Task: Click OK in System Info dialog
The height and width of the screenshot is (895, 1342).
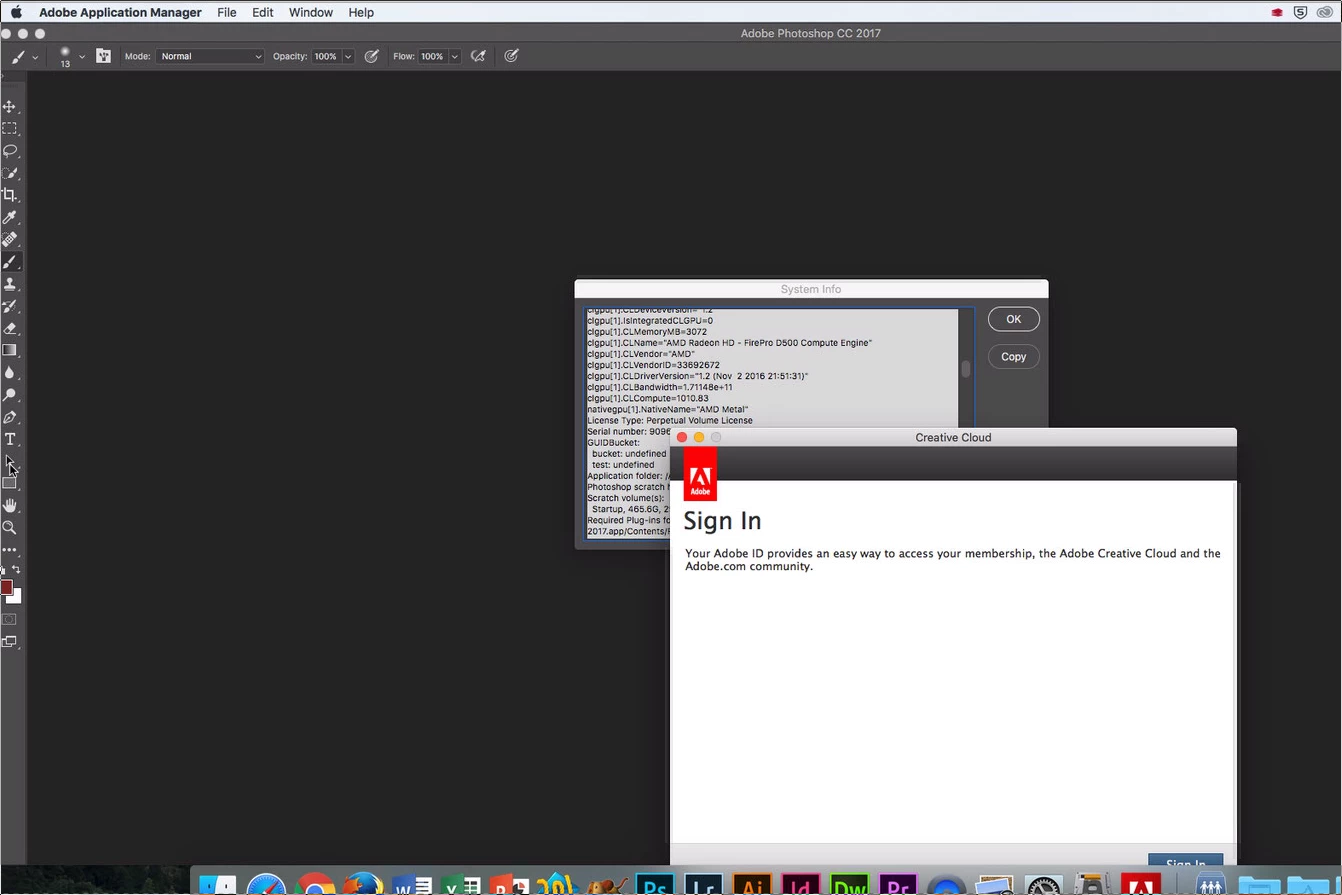Action: tap(1014, 319)
